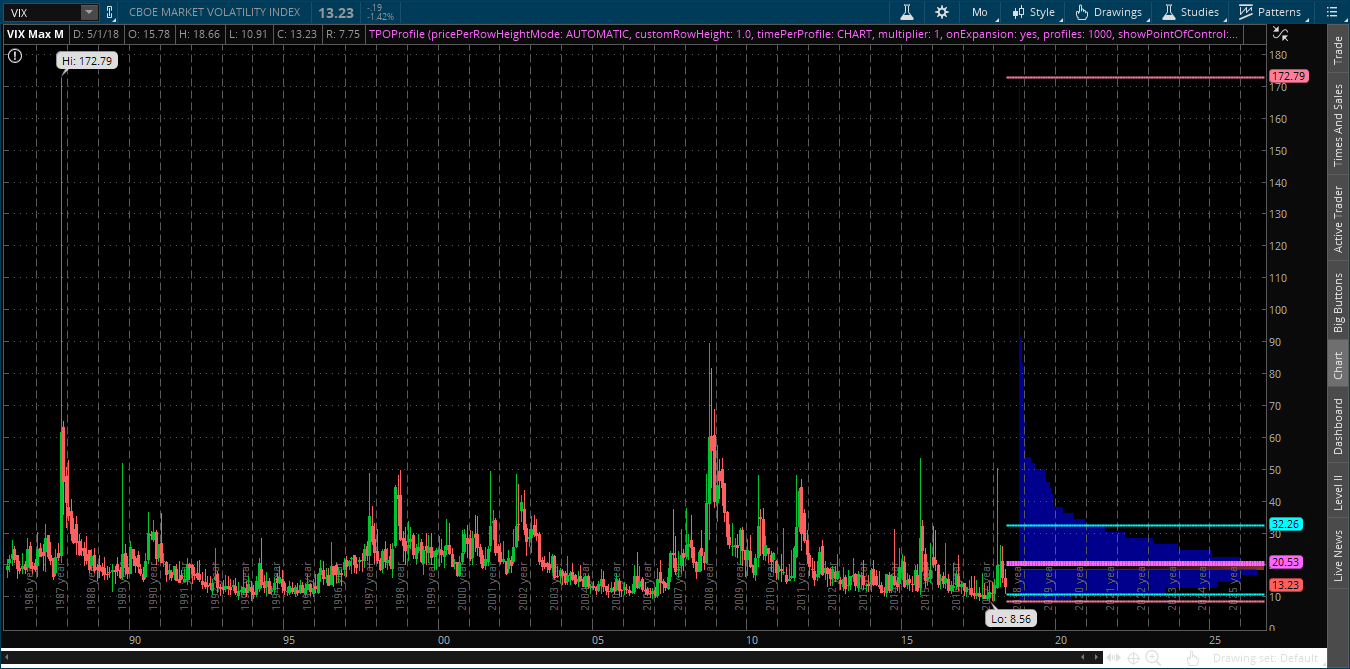Open the Big Buttons side tab
This screenshot has height=669, width=1350.
(1338, 302)
